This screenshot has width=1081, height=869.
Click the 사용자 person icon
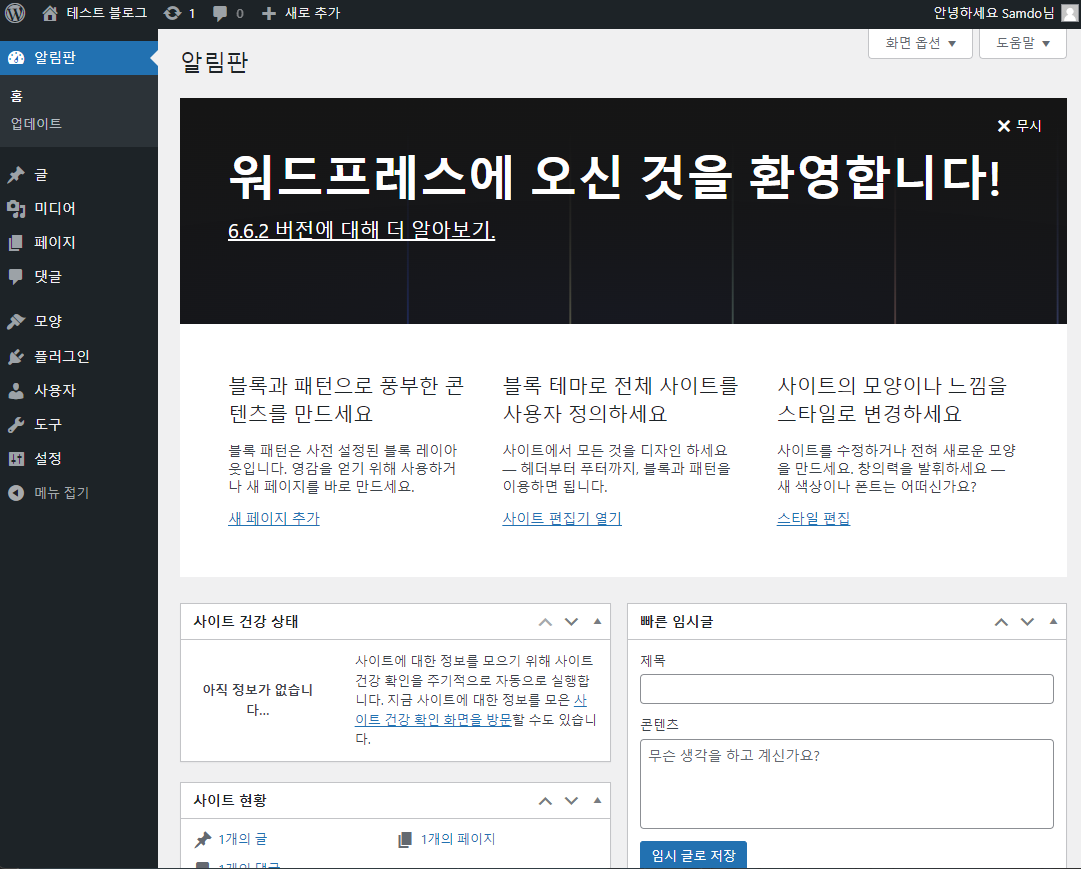pos(16,390)
